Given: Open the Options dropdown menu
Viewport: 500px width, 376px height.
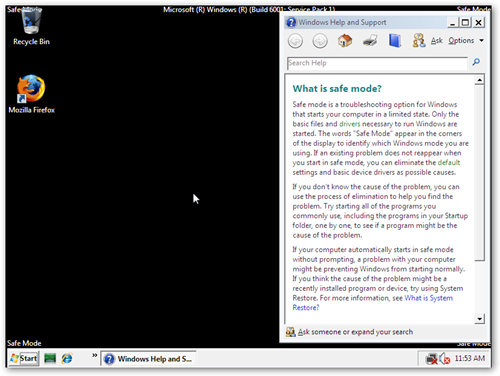Looking at the screenshot, I should point(466,41).
